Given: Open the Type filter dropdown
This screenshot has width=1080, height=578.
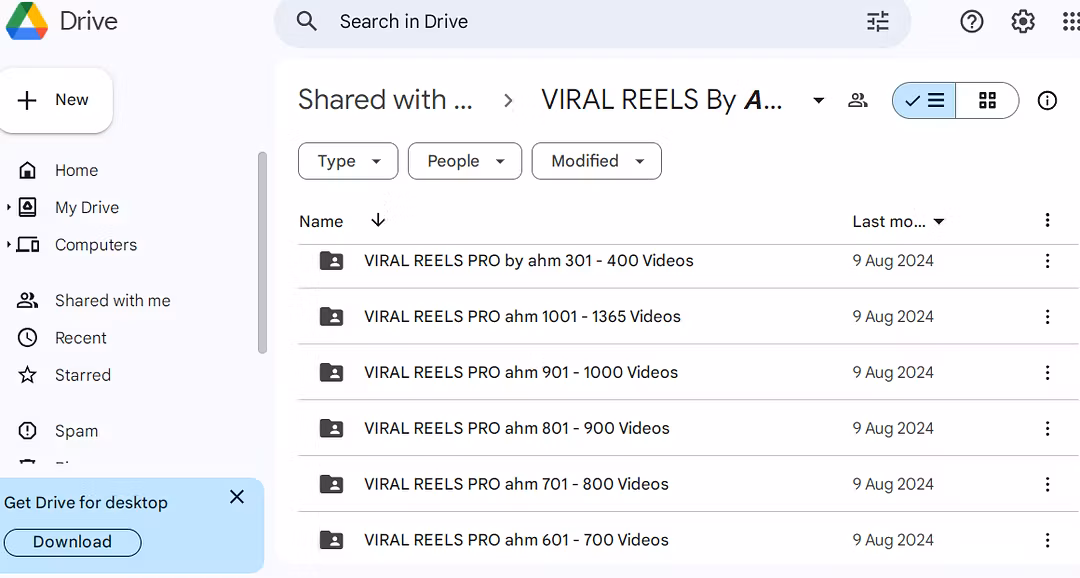Looking at the screenshot, I should 348,161.
